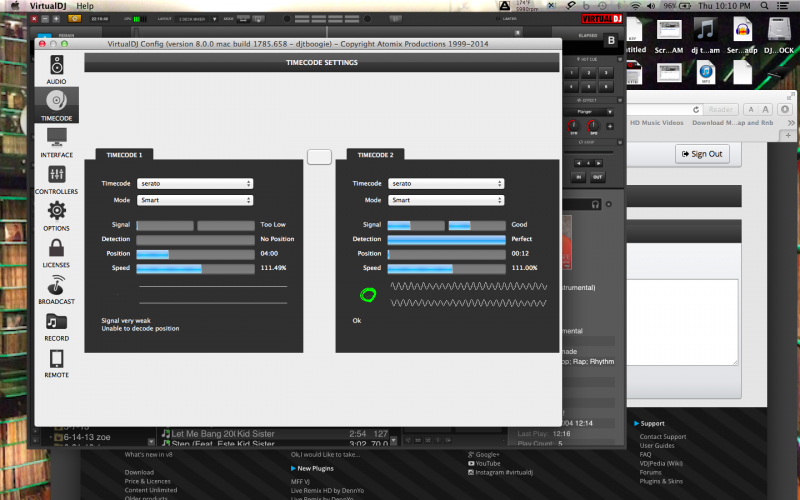
Task: Click the deck B button
Action: 611,40
